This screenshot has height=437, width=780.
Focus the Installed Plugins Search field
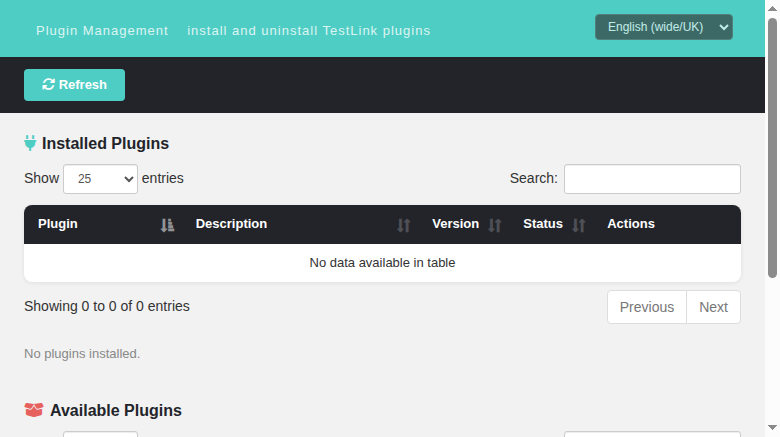point(652,179)
